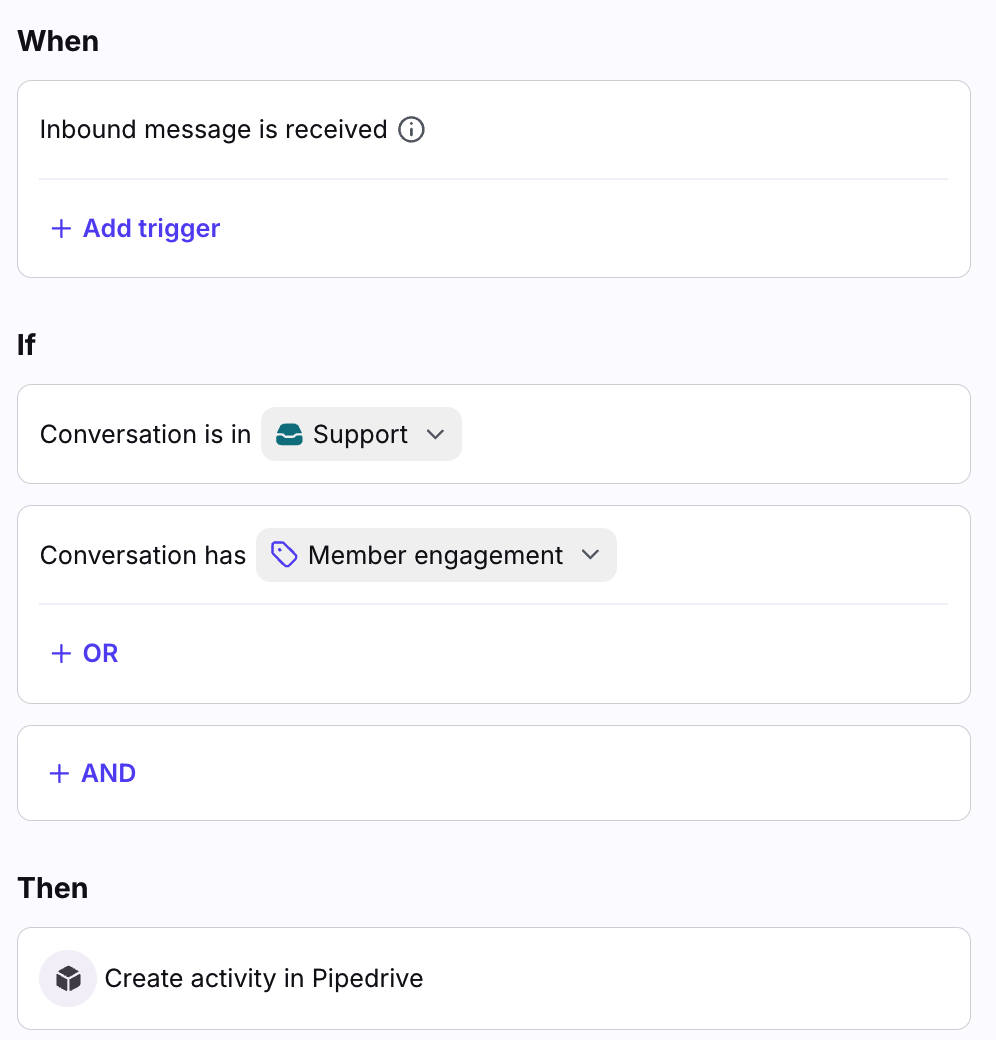Open the Create activity in Pipedrive action

(264, 978)
